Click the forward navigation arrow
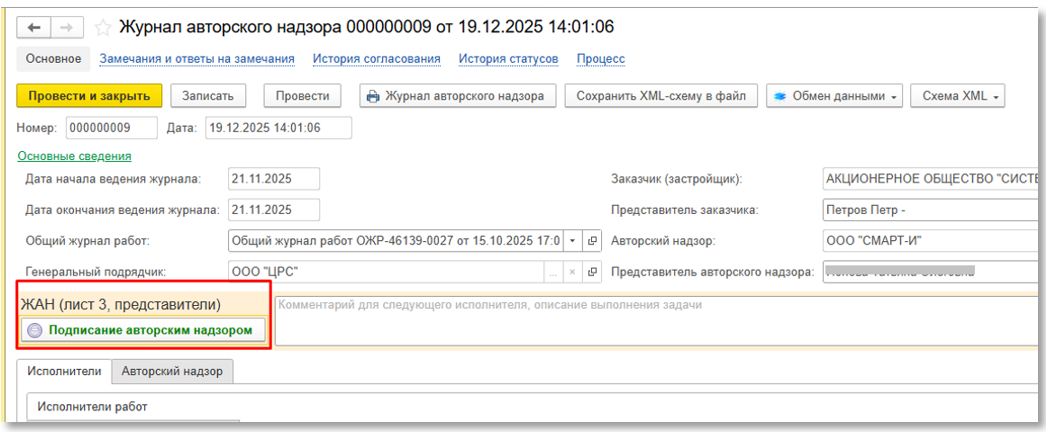1046x432 pixels. (x=68, y=28)
